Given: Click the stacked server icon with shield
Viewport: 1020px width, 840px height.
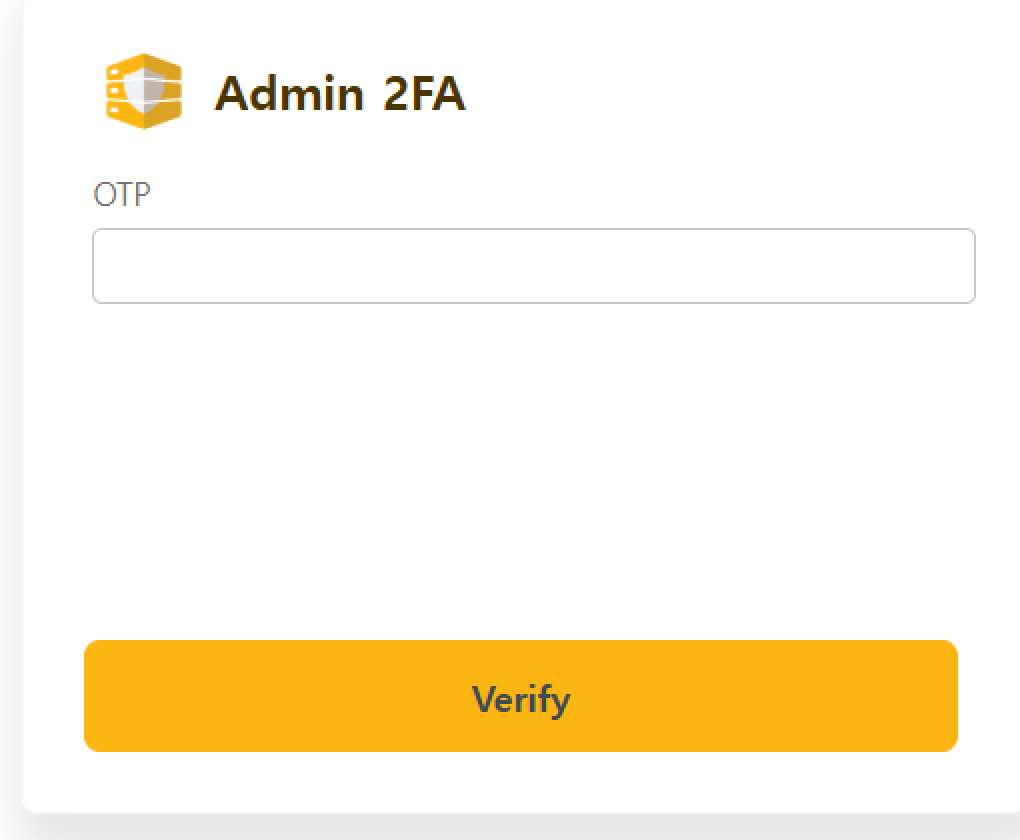Looking at the screenshot, I should pyautogui.click(x=144, y=92).
